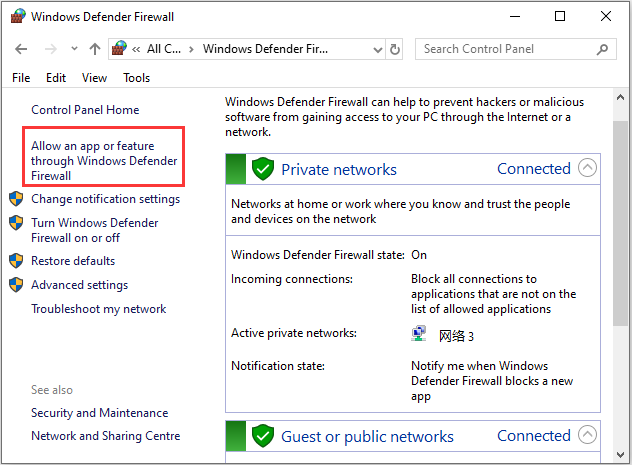Image resolution: width=632 pixels, height=465 pixels.
Task: Go to Control Panel Home
Action: [85, 110]
